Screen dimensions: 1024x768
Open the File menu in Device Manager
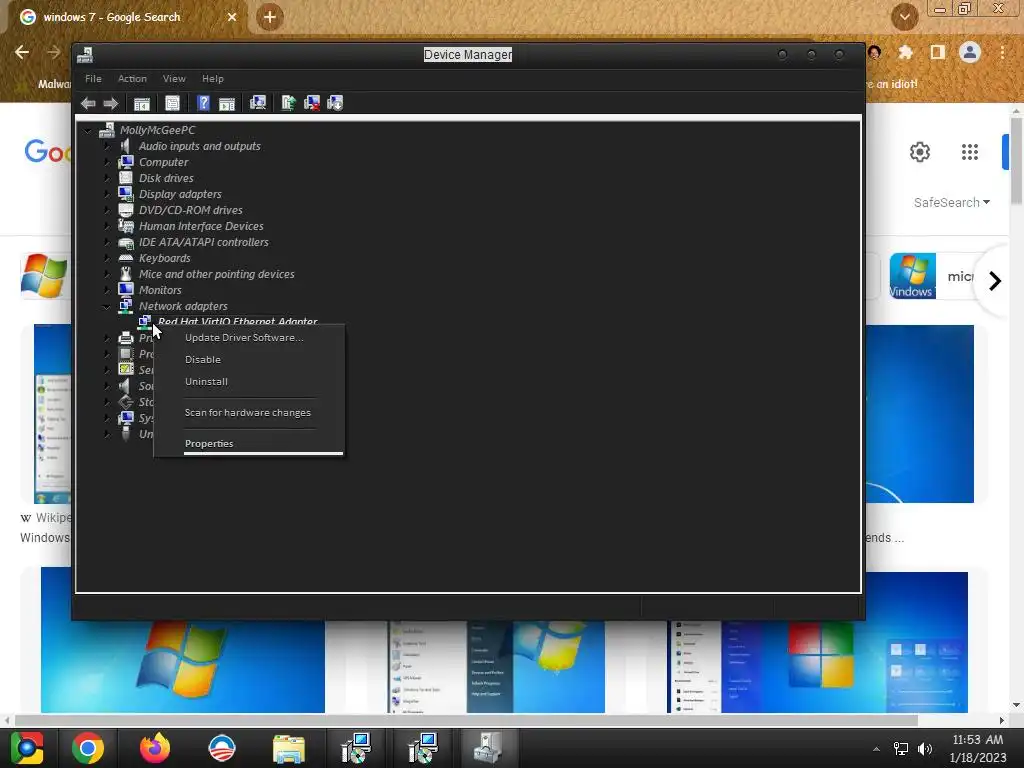pos(93,78)
